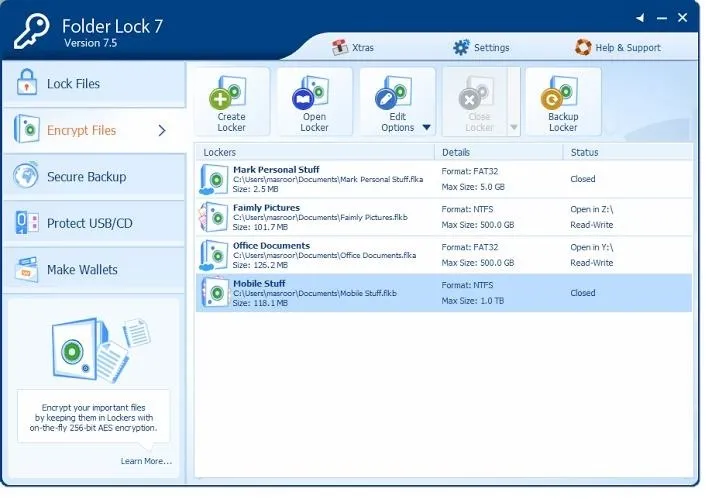Click the Open Locker book icon

(x=311, y=93)
